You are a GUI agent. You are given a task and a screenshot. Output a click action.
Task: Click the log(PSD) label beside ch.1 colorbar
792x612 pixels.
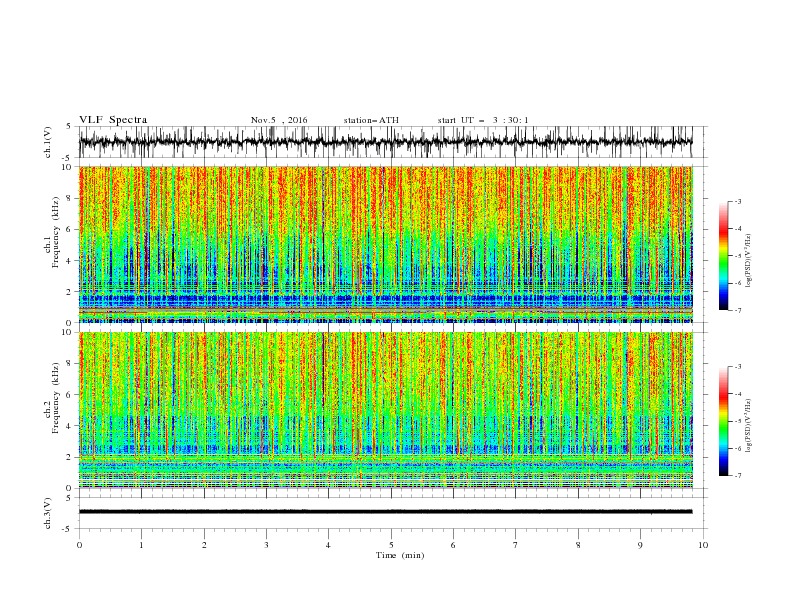coord(749,261)
